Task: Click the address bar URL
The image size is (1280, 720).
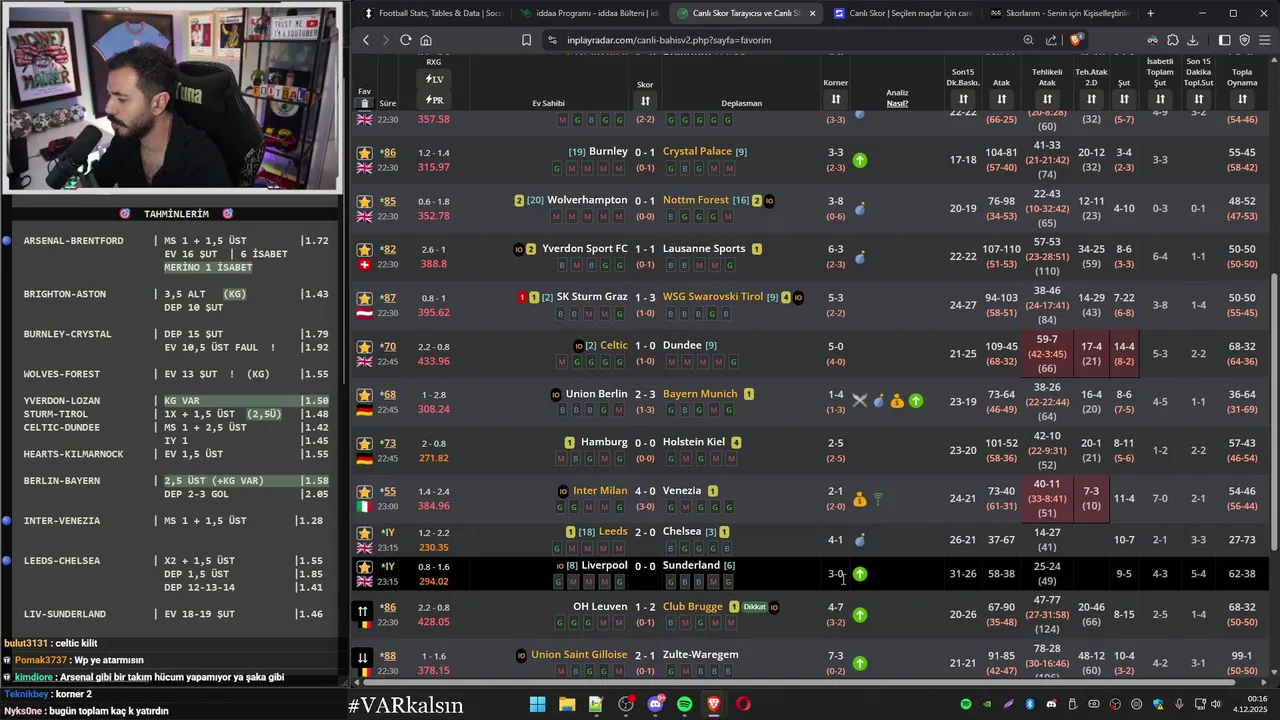Action: 669,40
